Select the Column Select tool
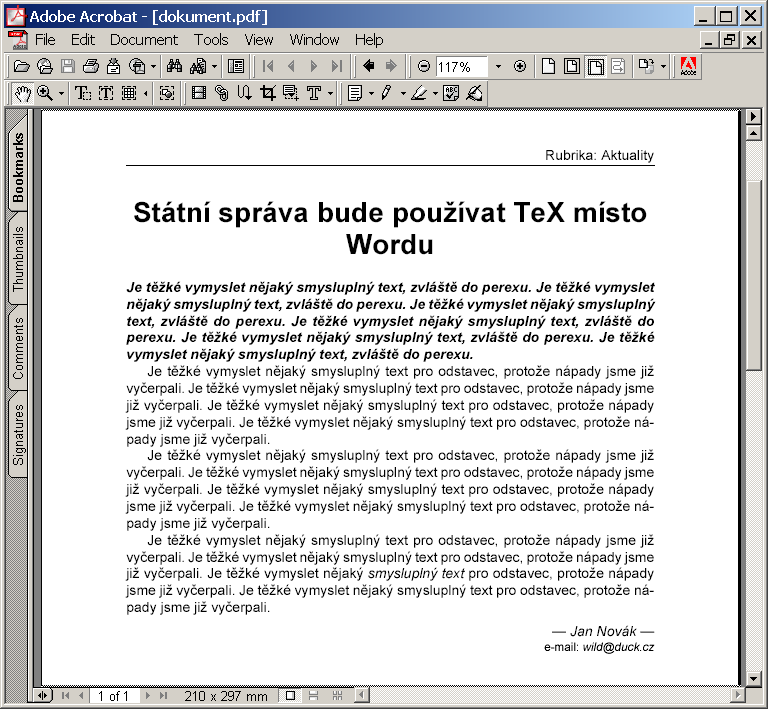This screenshot has width=768, height=709. 106,93
